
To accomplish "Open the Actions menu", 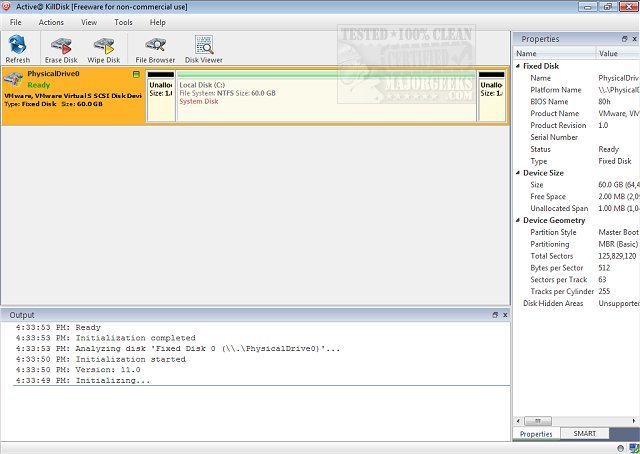I will (x=51, y=22).
